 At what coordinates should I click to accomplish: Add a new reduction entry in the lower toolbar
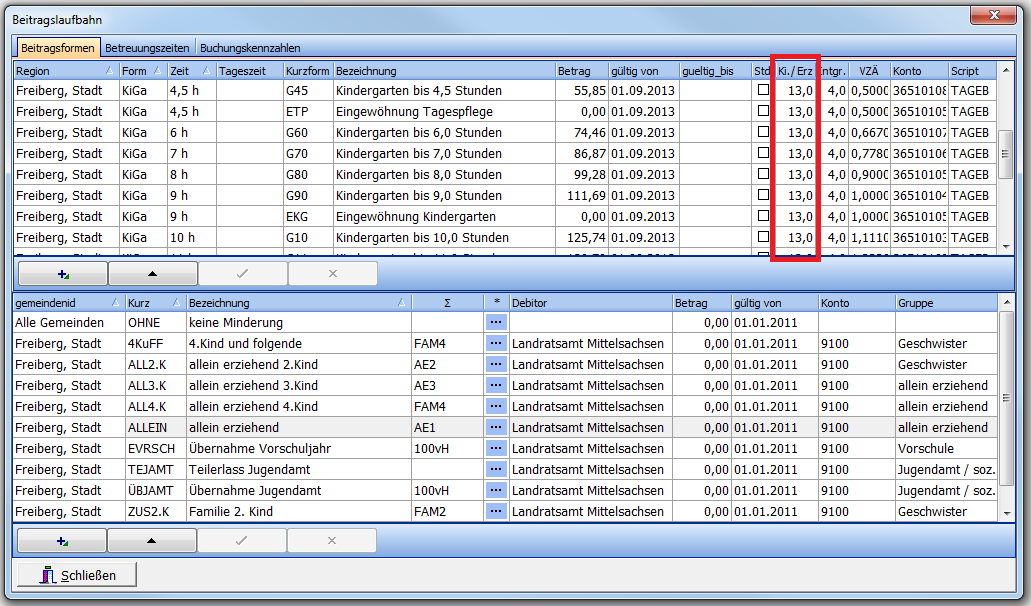[62, 541]
